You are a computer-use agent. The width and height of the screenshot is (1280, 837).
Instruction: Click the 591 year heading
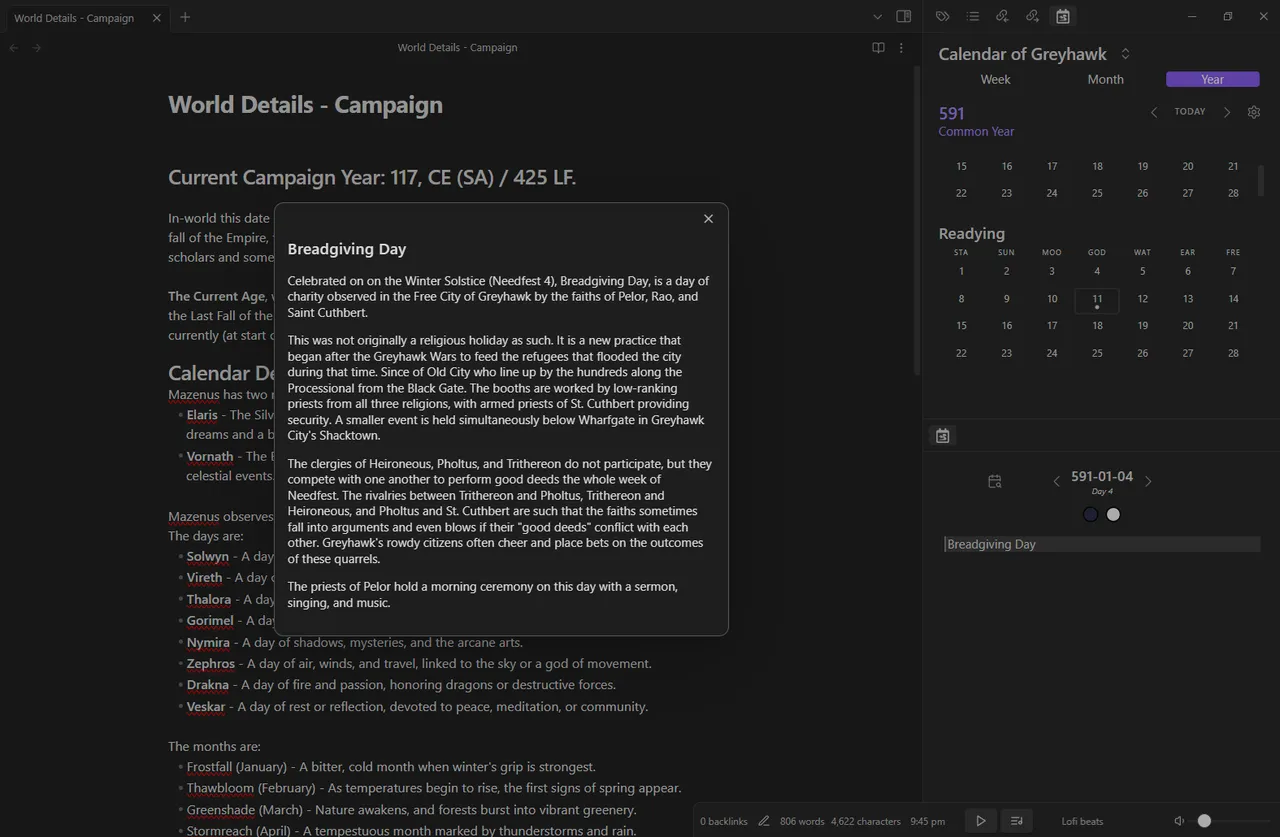952,114
